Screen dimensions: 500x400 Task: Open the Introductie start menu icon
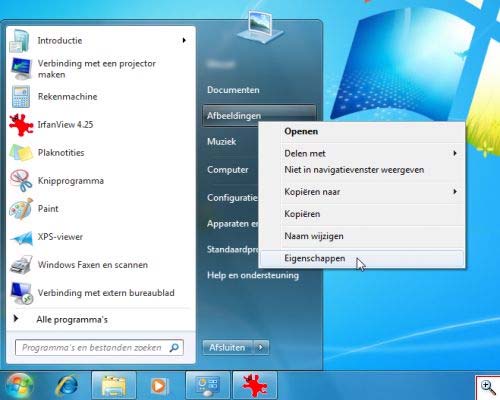coord(19,41)
